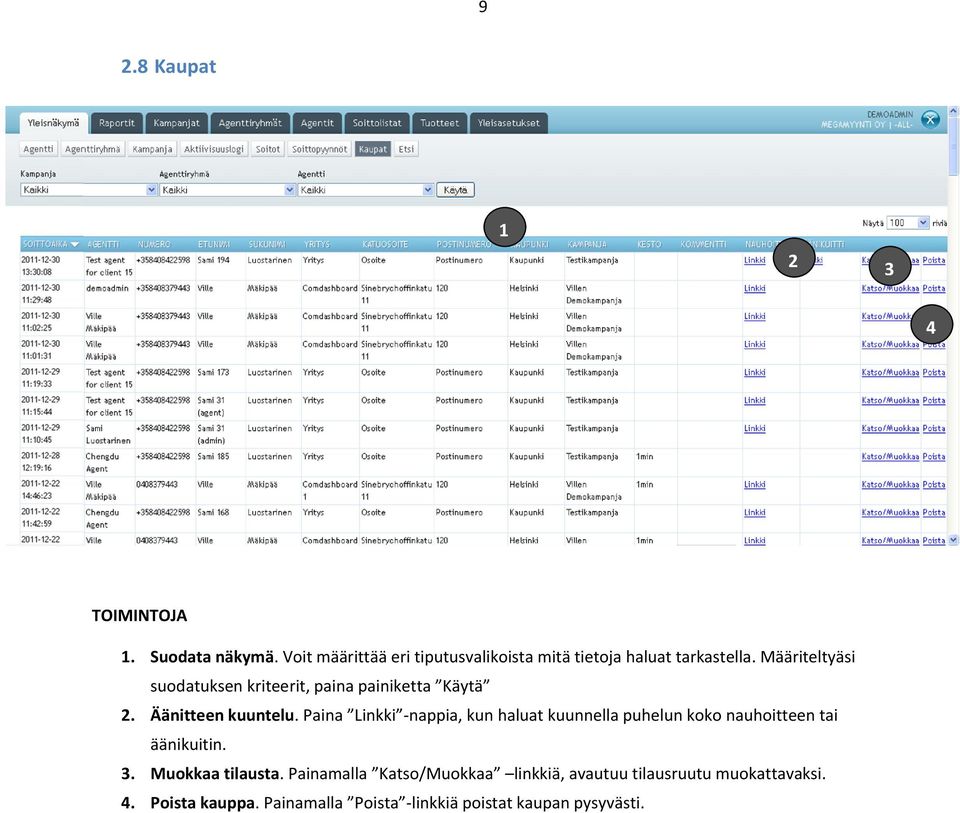Delete the 13:30:08 sale with Poista

coord(934,260)
